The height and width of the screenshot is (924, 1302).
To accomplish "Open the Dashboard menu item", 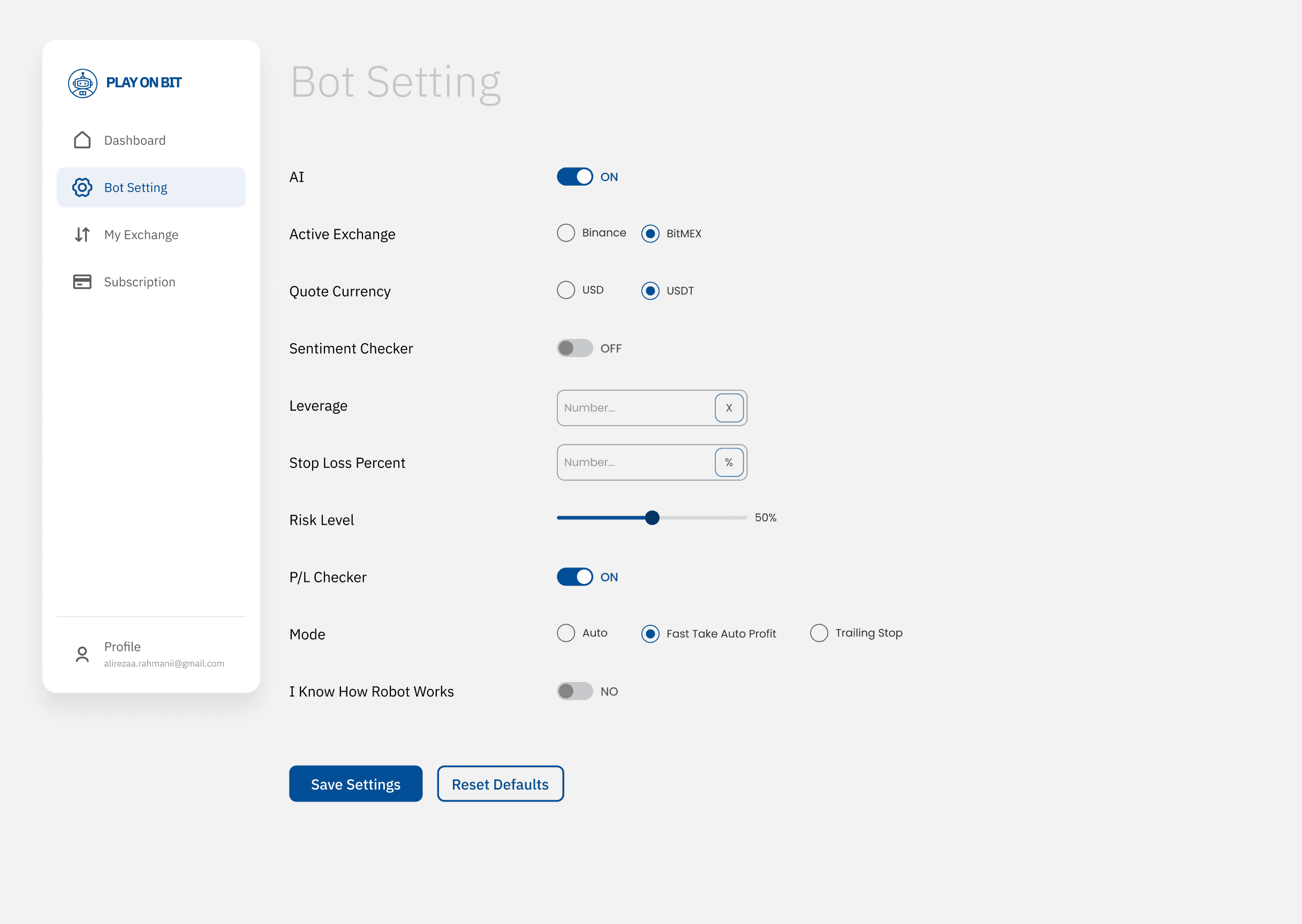I will 152,140.
